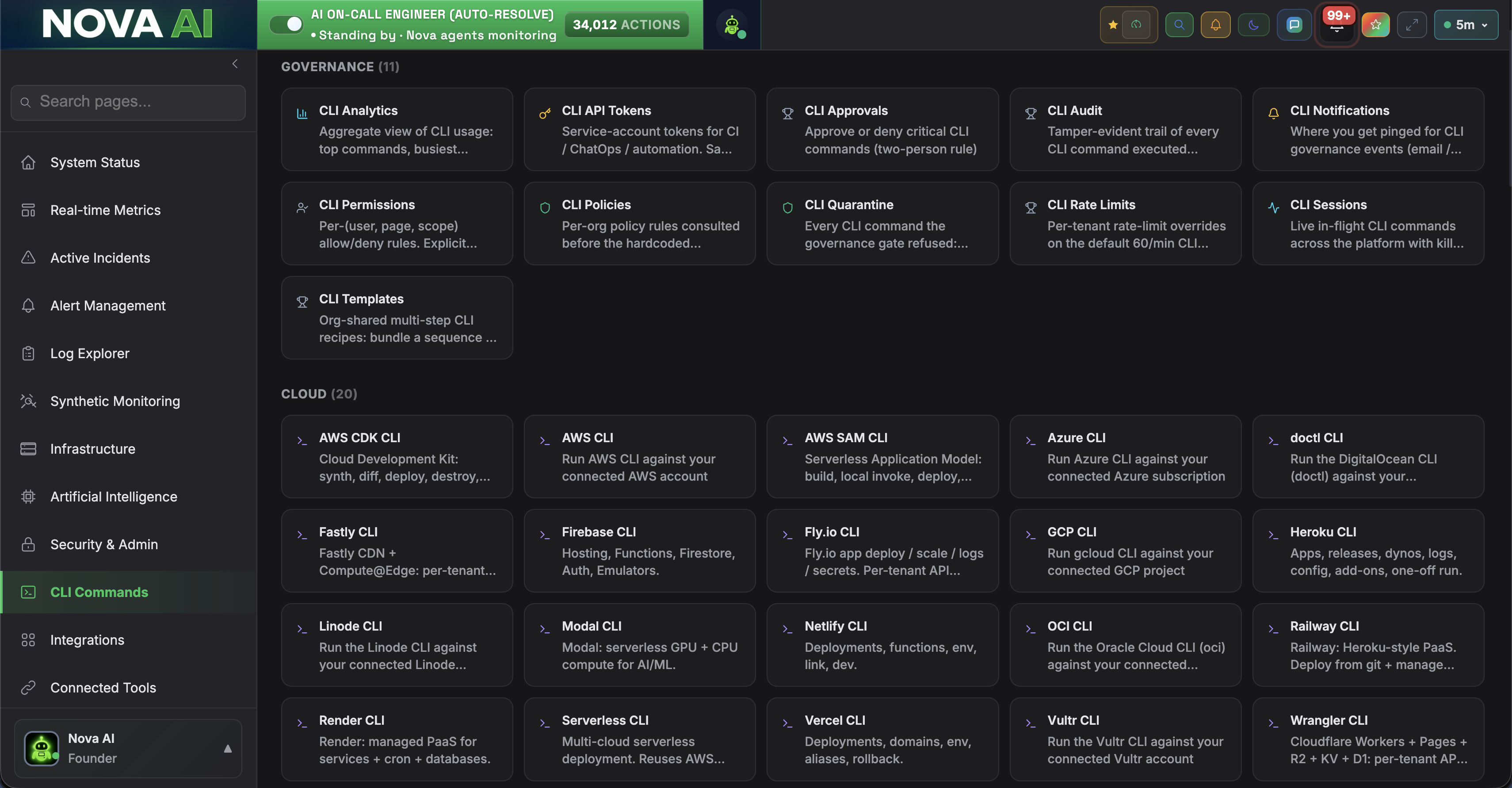Open the CLI Templates card
This screenshot has width=1512, height=788.
coord(397,317)
